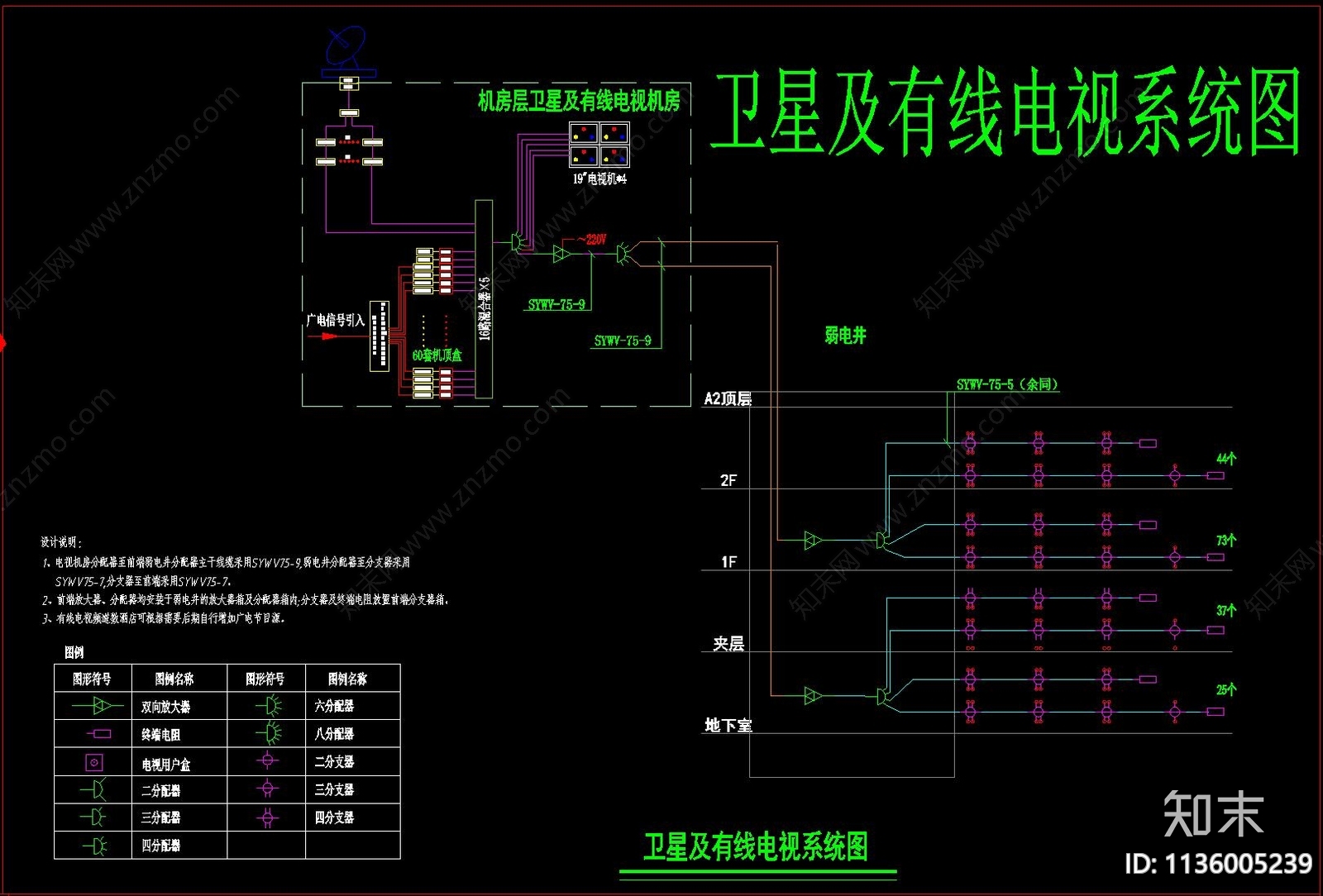
Task: Click the 三分配器 legend symbol
Action: (93, 817)
